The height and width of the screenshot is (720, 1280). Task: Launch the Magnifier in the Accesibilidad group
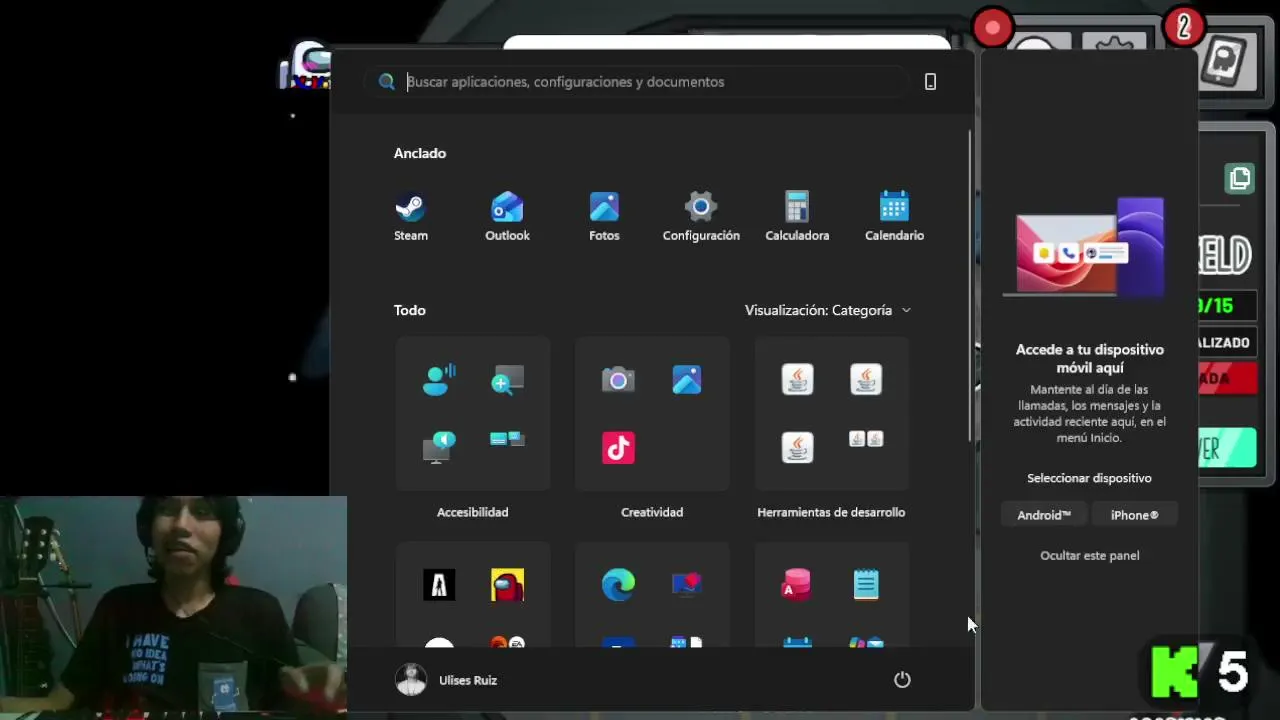coord(507,379)
